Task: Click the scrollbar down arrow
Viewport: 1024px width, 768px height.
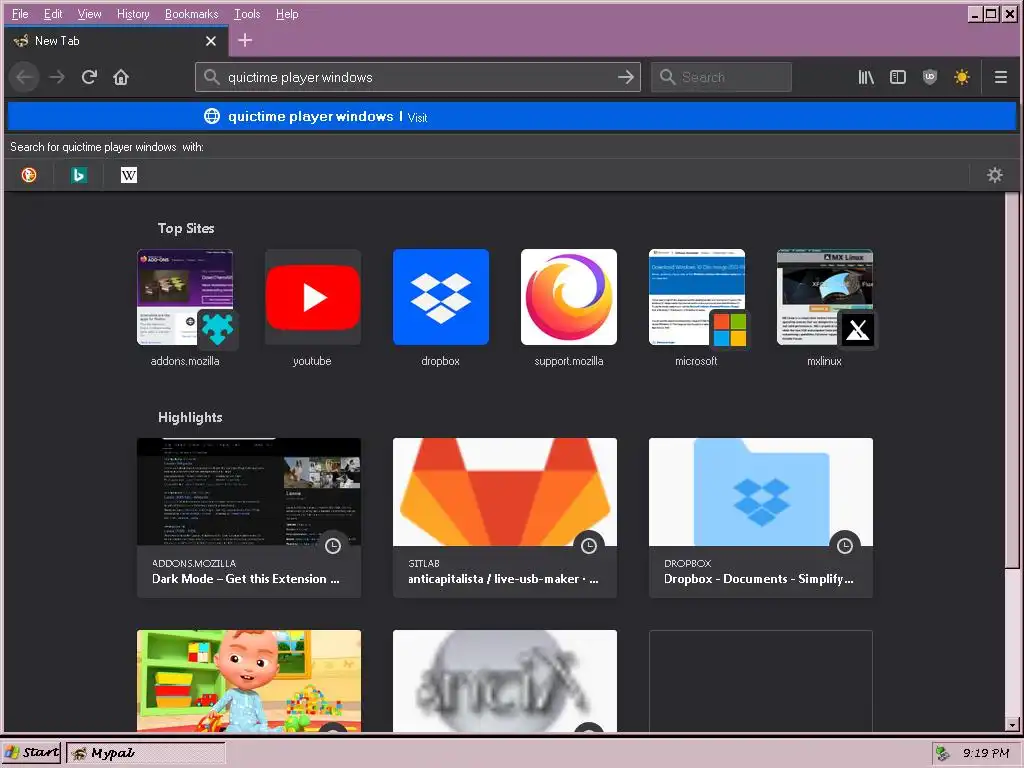Action: 1012,724
